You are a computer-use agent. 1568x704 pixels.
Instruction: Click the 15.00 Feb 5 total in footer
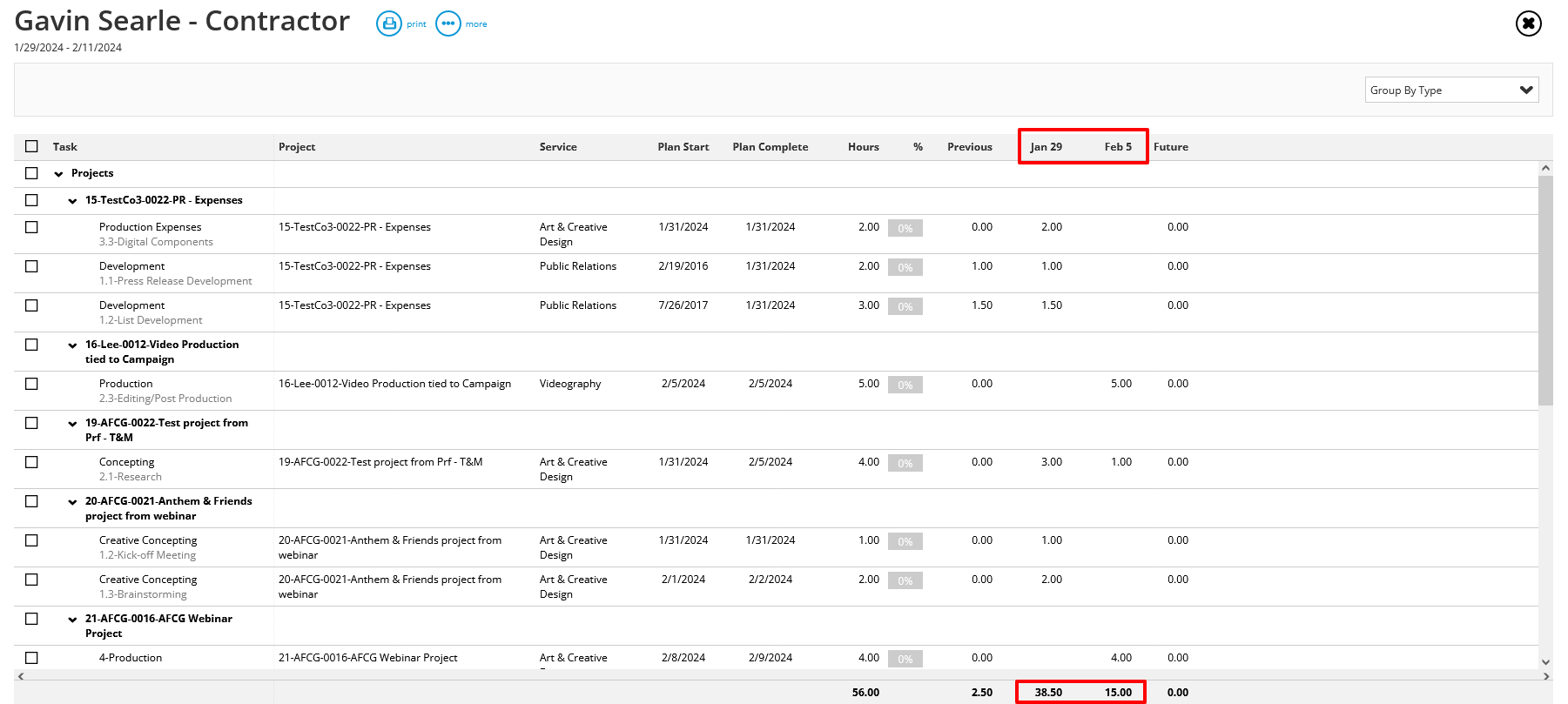point(1119,693)
